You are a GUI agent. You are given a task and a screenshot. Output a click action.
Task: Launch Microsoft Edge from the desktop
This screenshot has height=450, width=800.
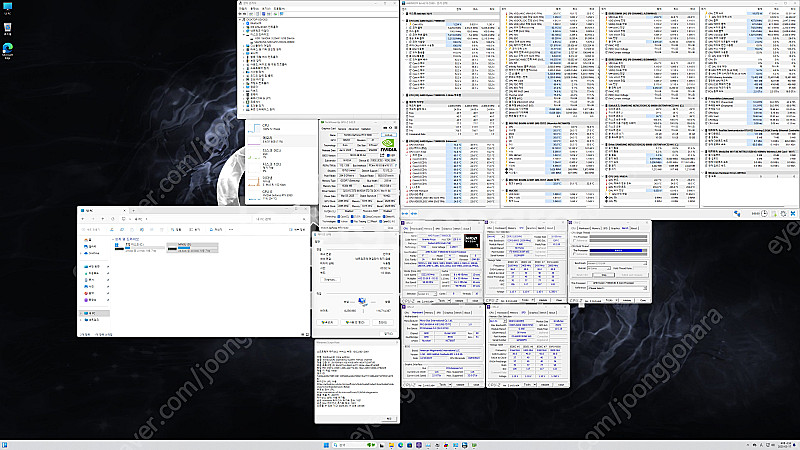pos(9,48)
